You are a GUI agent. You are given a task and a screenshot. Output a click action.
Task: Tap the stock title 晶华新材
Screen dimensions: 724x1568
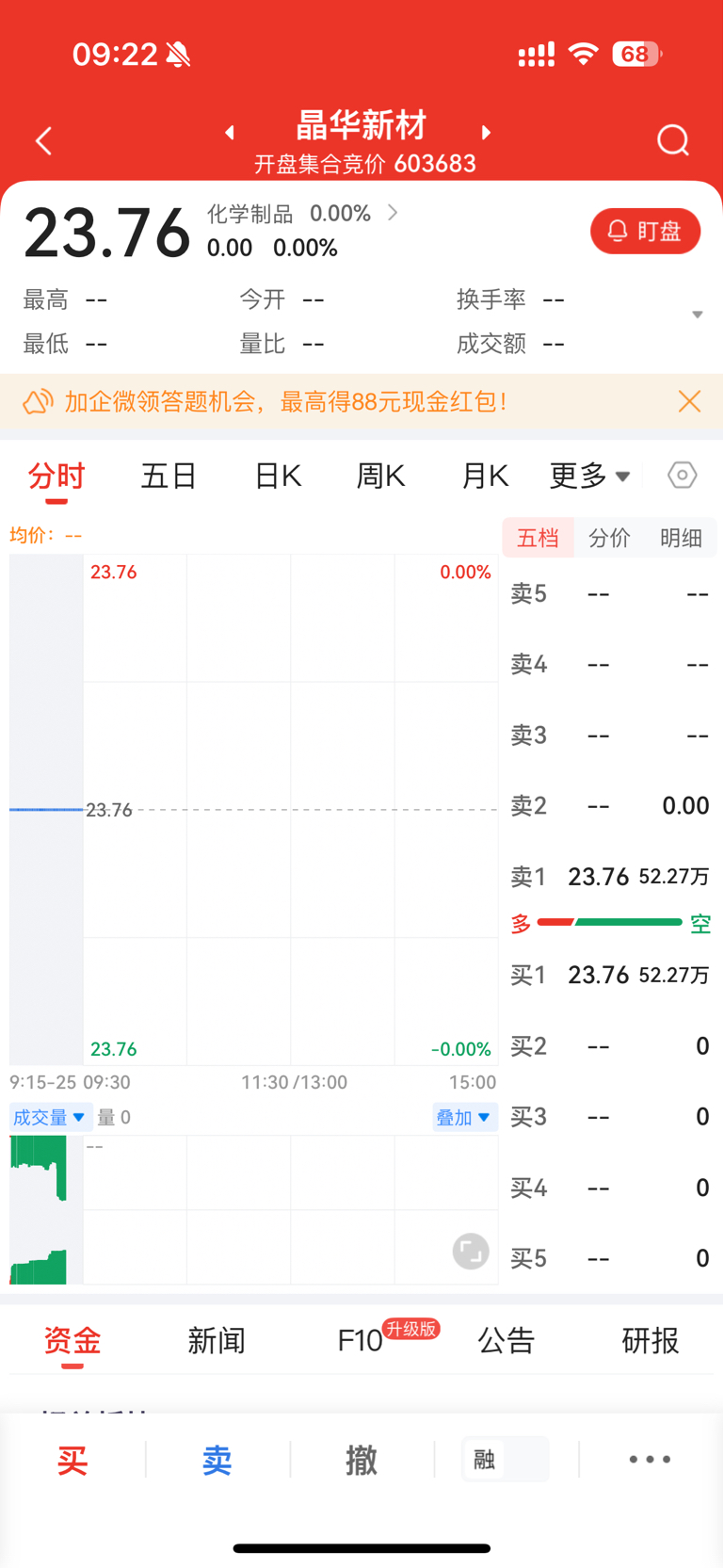coord(362,125)
